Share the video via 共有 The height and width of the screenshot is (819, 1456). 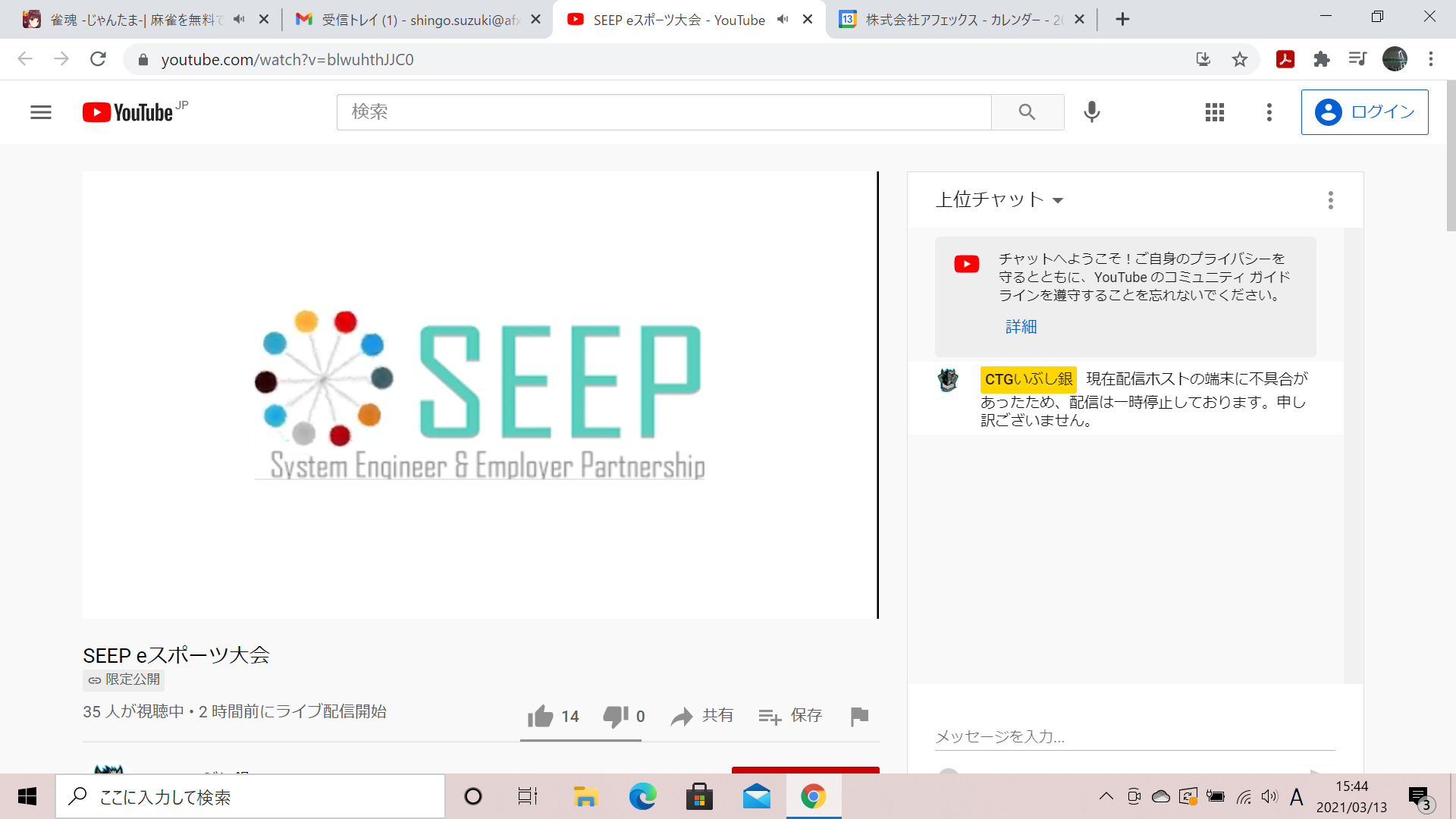(701, 716)
